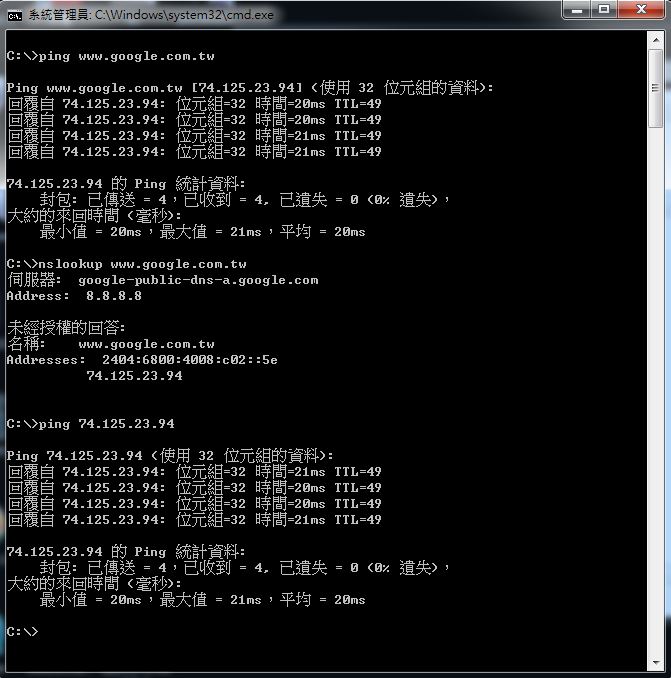Viewport: 671px width, 678px height.
Task: Click the window title text 系統管理員 cmd.exe
Action: click(151, 15)
